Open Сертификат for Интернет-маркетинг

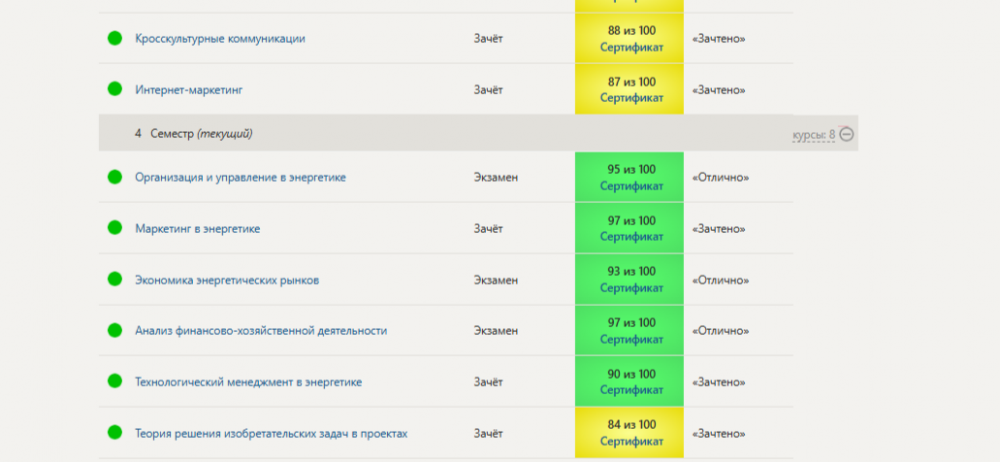[x=631, y=98]
